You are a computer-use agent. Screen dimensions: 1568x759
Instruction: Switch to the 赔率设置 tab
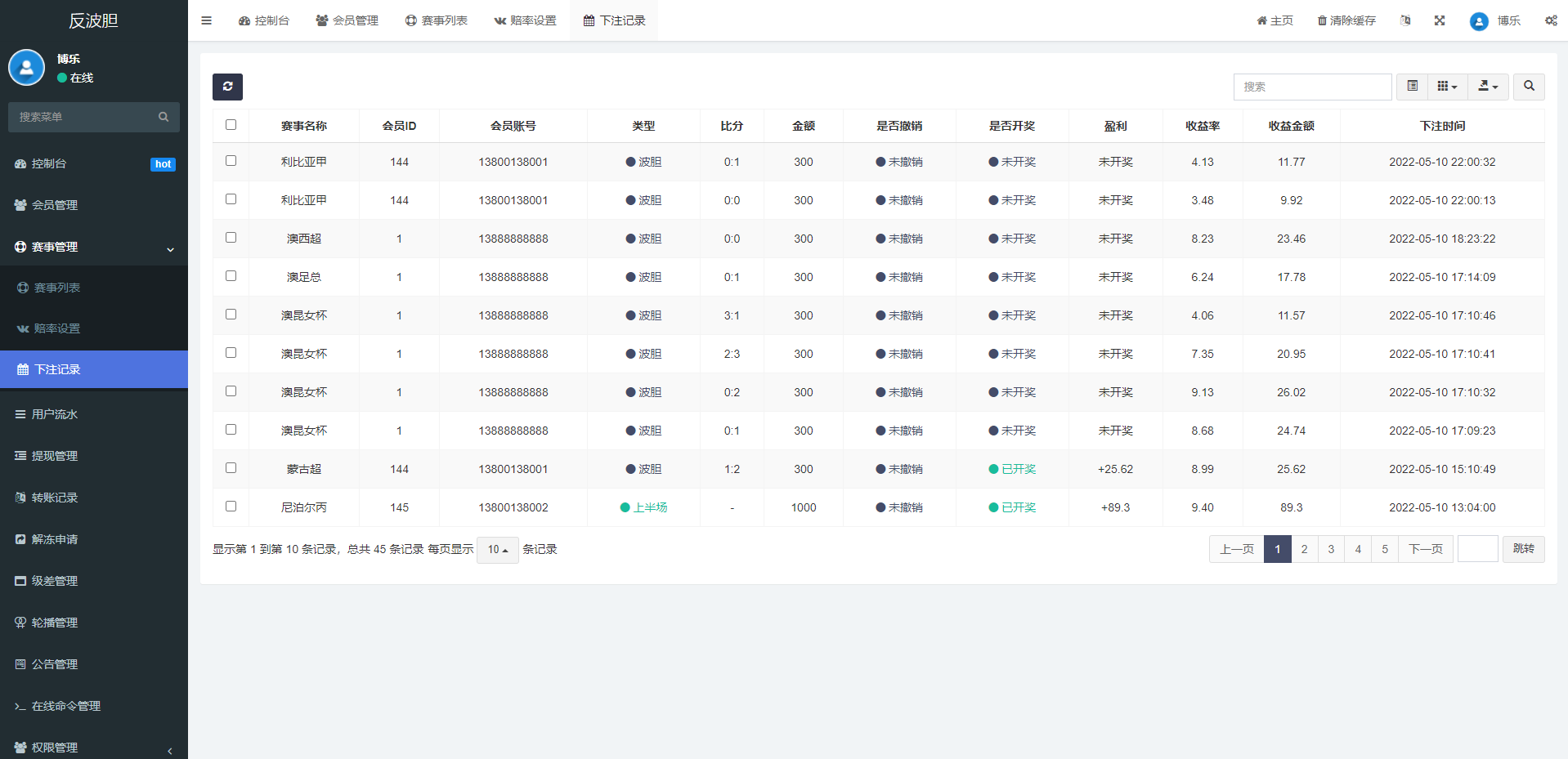pyautogui.click(x=525, y=20)
